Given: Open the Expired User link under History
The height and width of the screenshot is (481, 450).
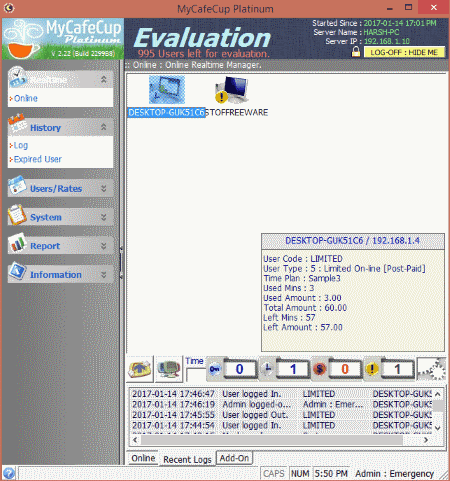Looking at the screenshot, I should point(38,159).
